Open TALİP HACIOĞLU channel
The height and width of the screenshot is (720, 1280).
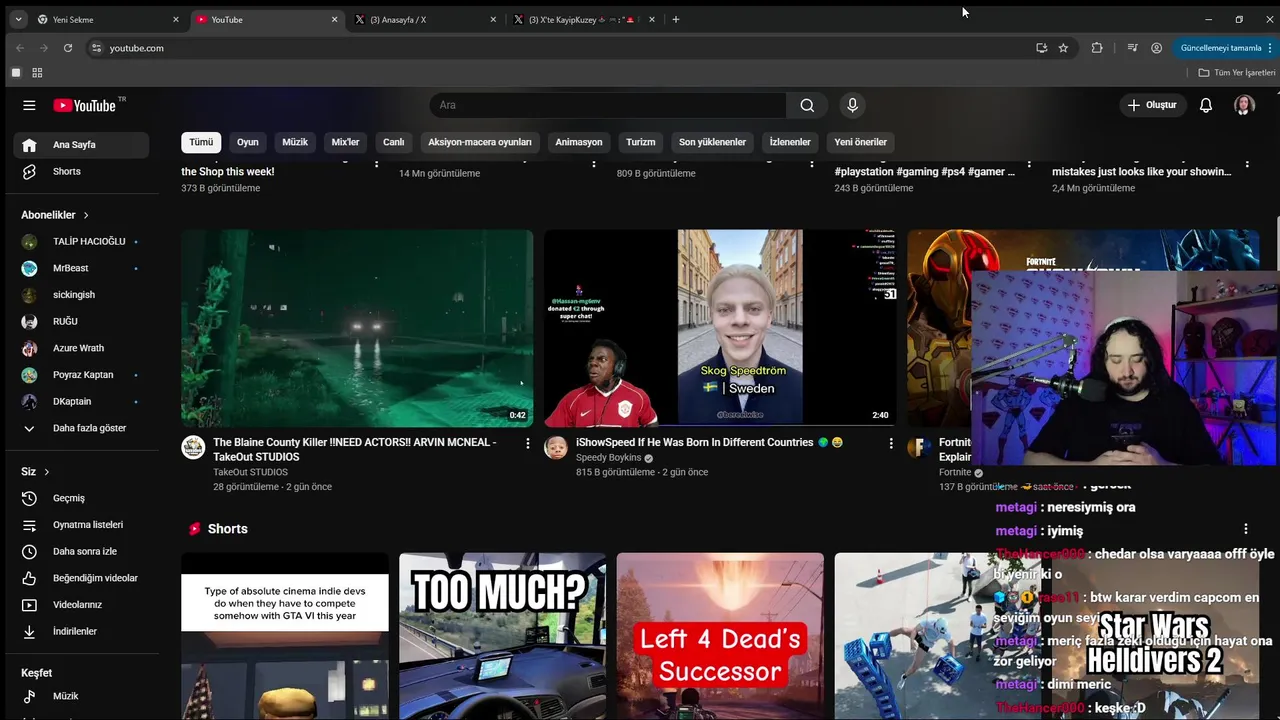[x=81, y=242]
